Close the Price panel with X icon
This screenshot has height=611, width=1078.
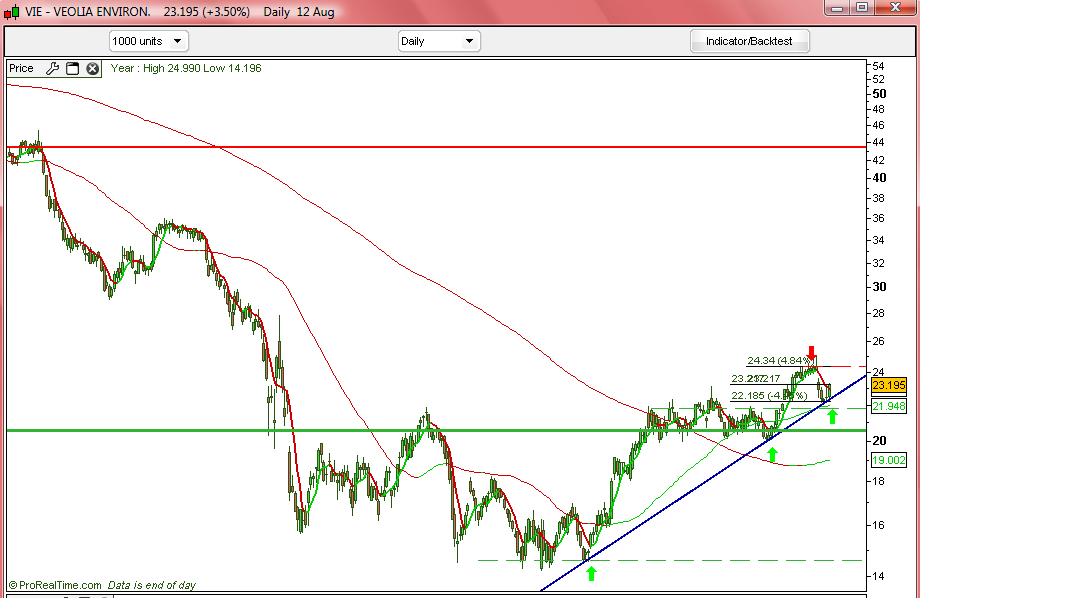coord(93,68)
